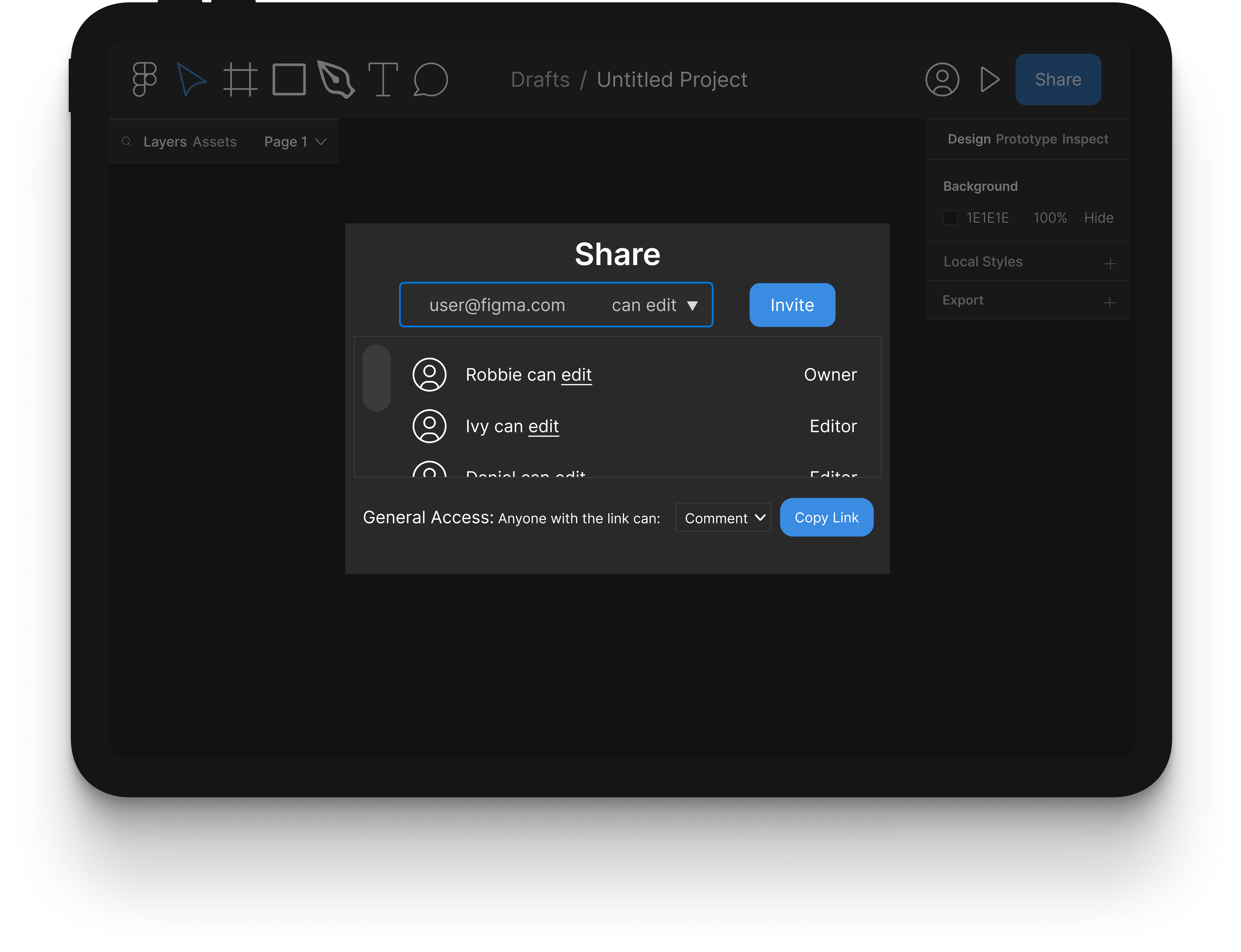Click Ivy's avatar icon
Screen dimensions: 1241x952
[x=430, y=426]
